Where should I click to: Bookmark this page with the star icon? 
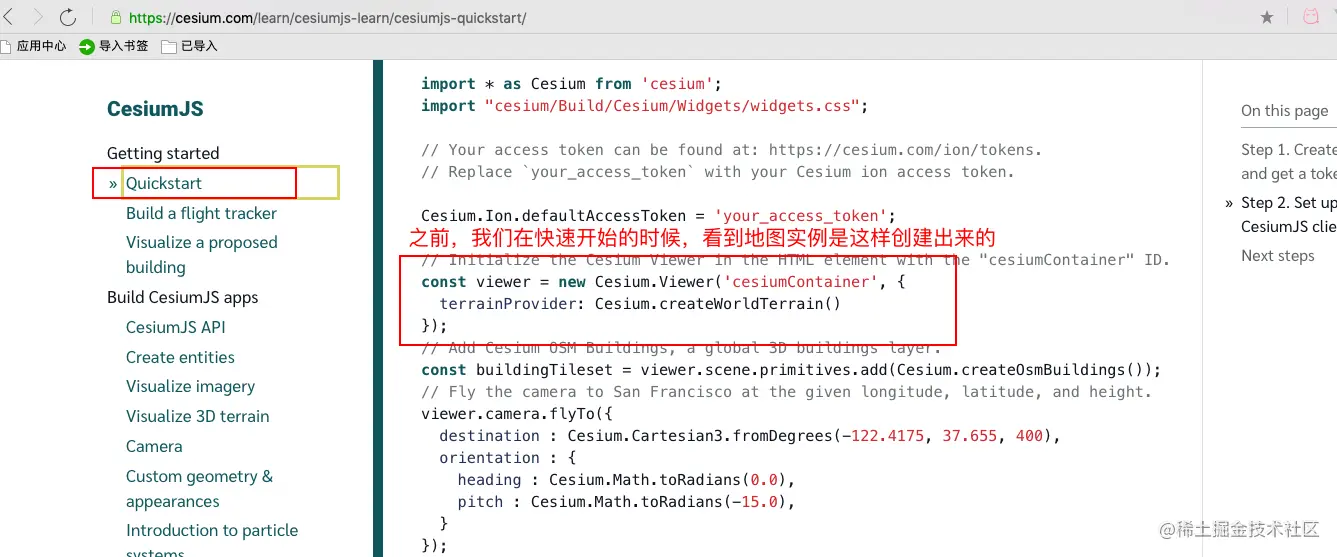[x=1267, y=17]
